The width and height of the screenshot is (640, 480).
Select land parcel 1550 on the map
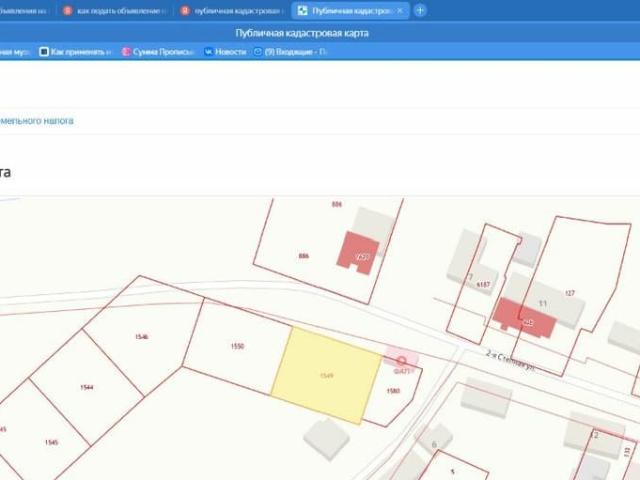coord(238,346)
